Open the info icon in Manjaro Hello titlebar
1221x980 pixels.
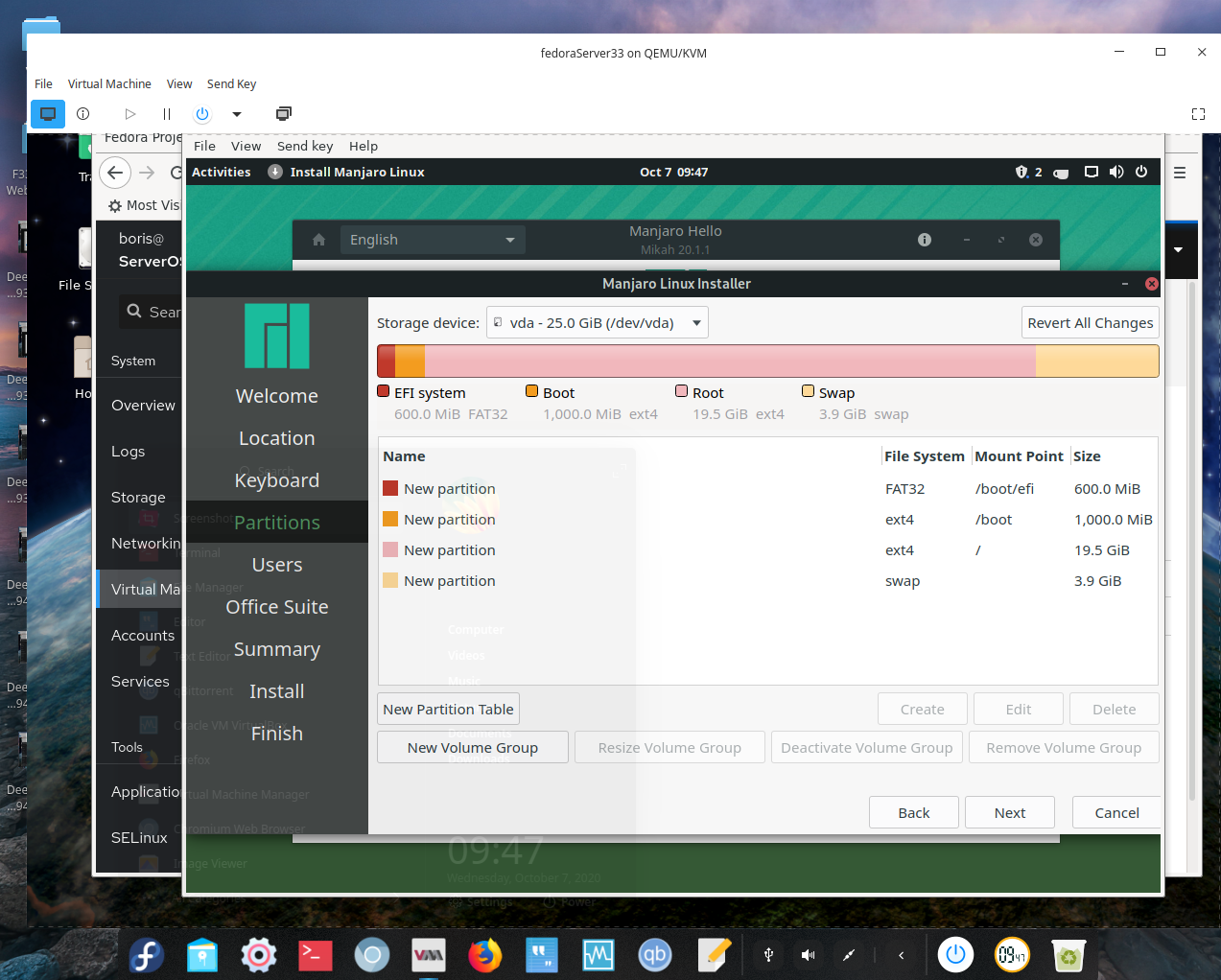pos(924,240)
